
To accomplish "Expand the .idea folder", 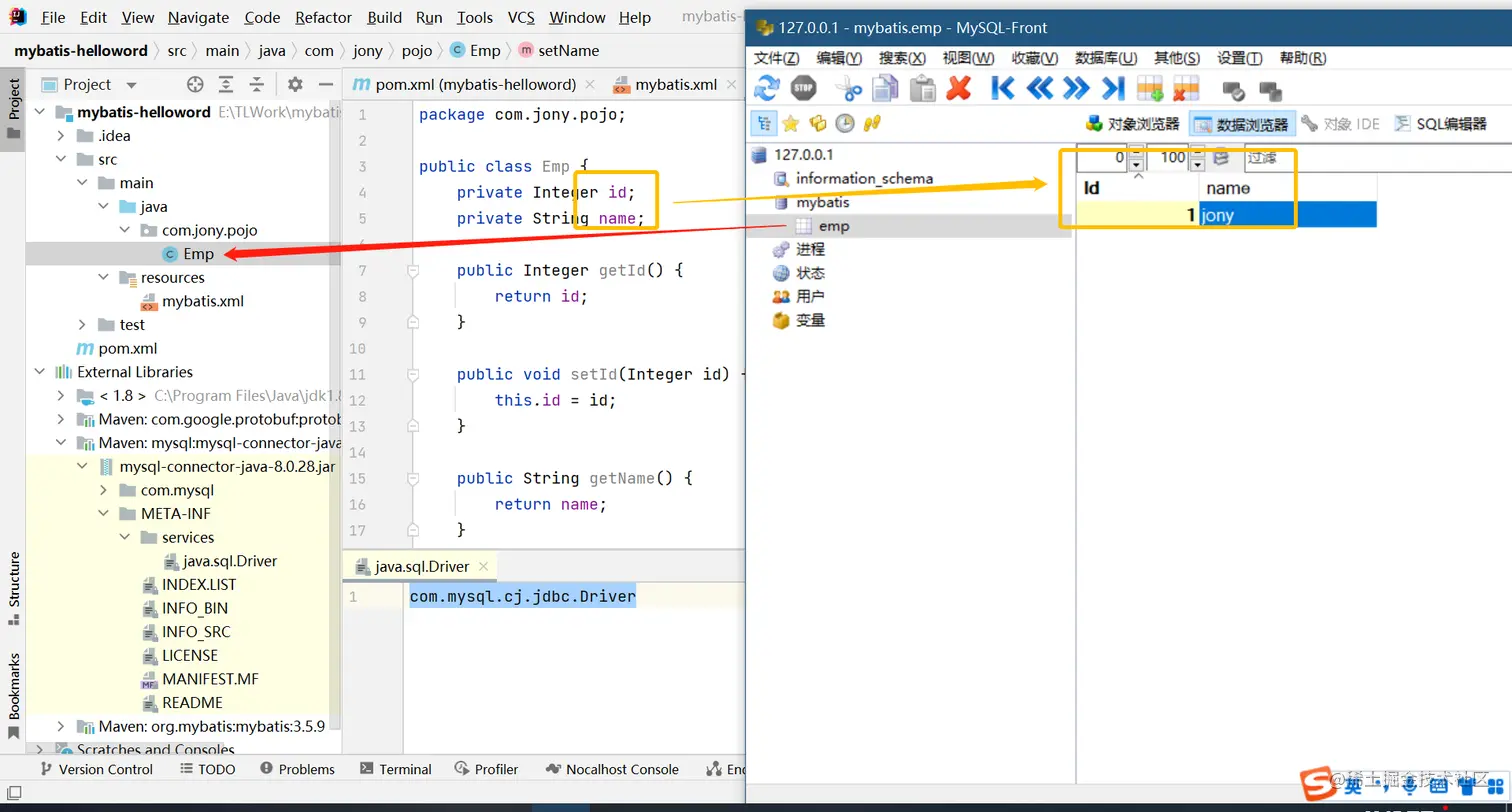I will 61,135.
